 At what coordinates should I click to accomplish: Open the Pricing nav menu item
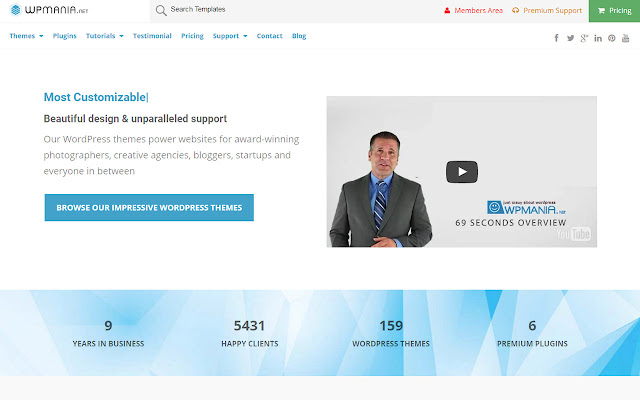(192, 36)
